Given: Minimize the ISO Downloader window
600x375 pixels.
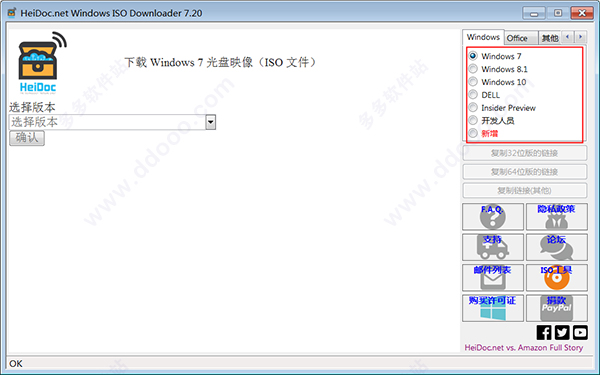Looking at the screenshot, I should 534,13.
